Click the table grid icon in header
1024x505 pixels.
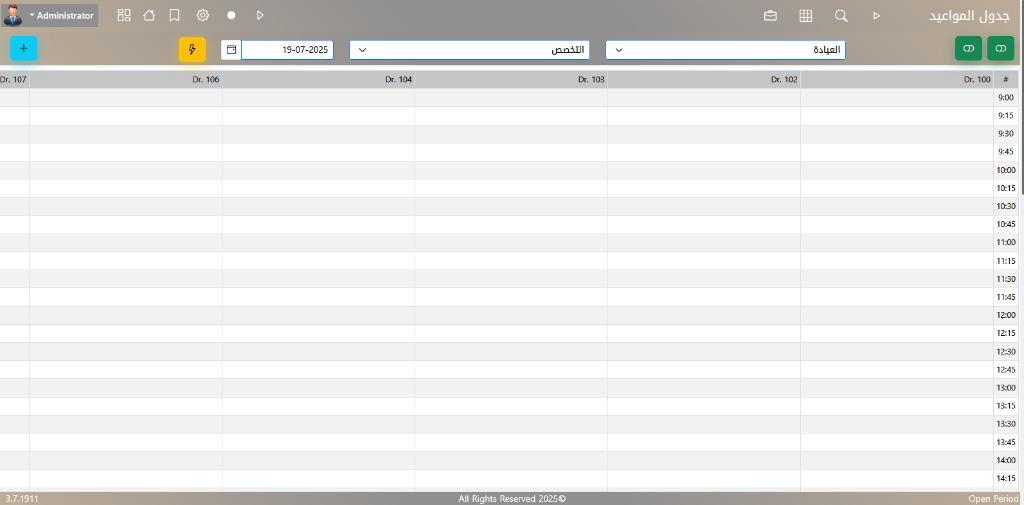(x=805, y=16)
